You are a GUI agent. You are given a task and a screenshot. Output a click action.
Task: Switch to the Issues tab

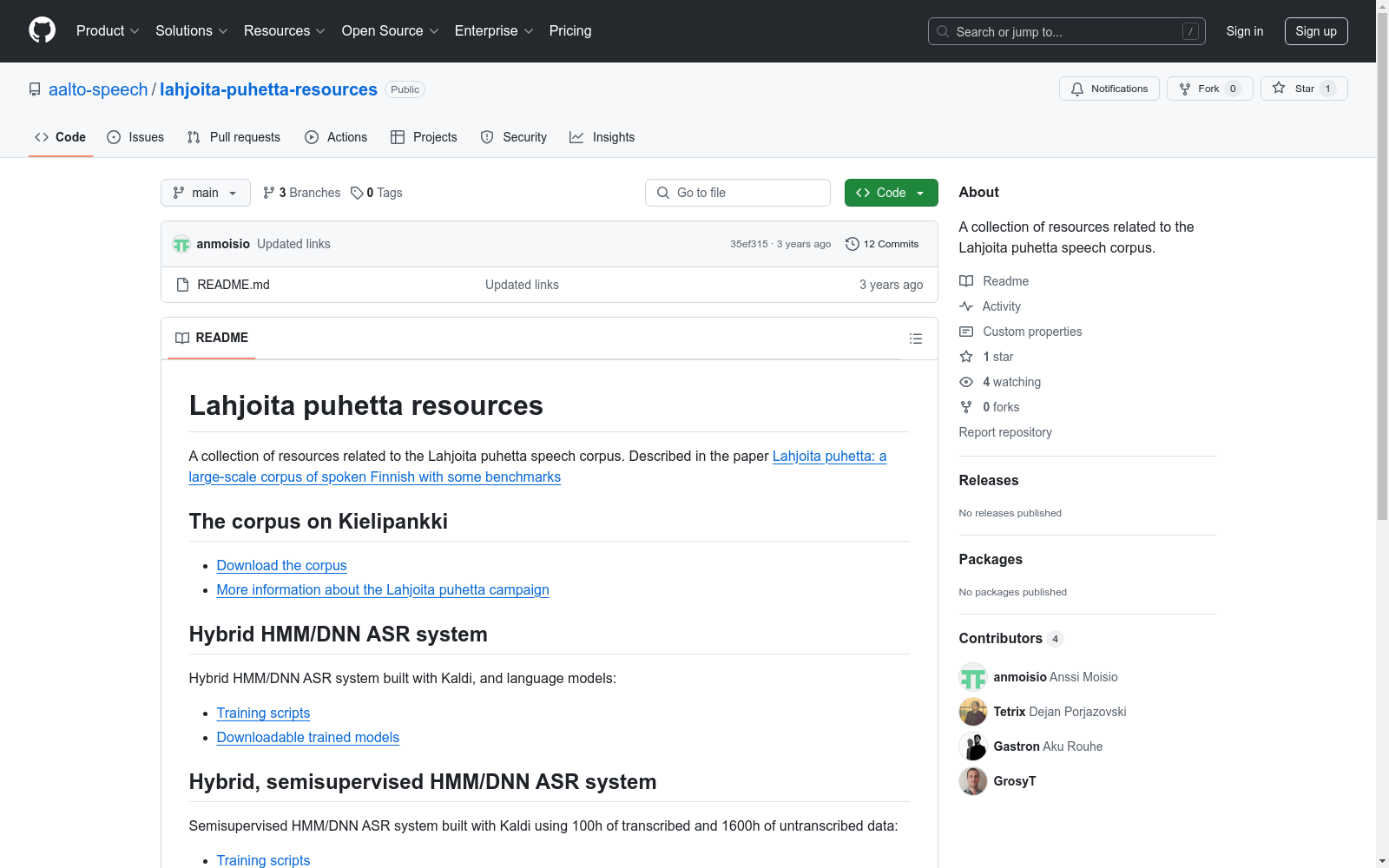[x=135, y=137]
